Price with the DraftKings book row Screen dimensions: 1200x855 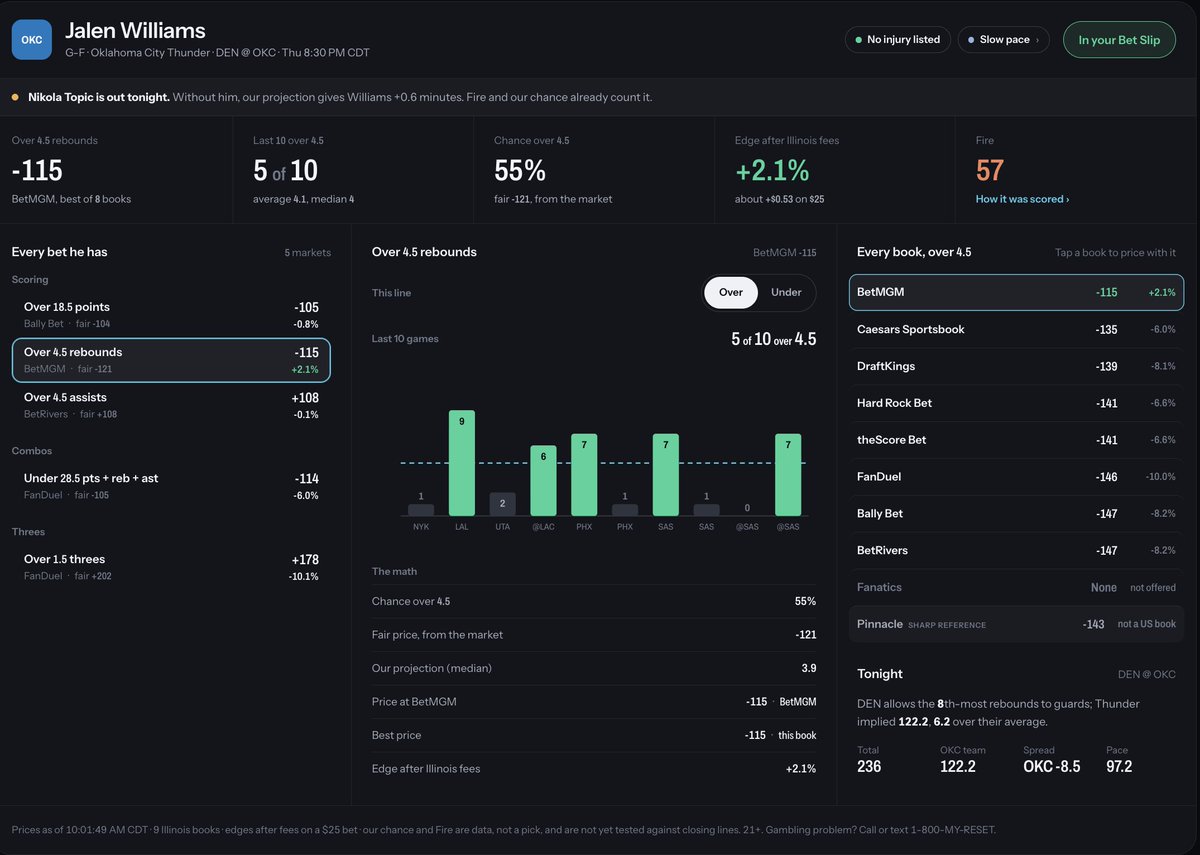pyautogui.click(x=1016, y=366)
